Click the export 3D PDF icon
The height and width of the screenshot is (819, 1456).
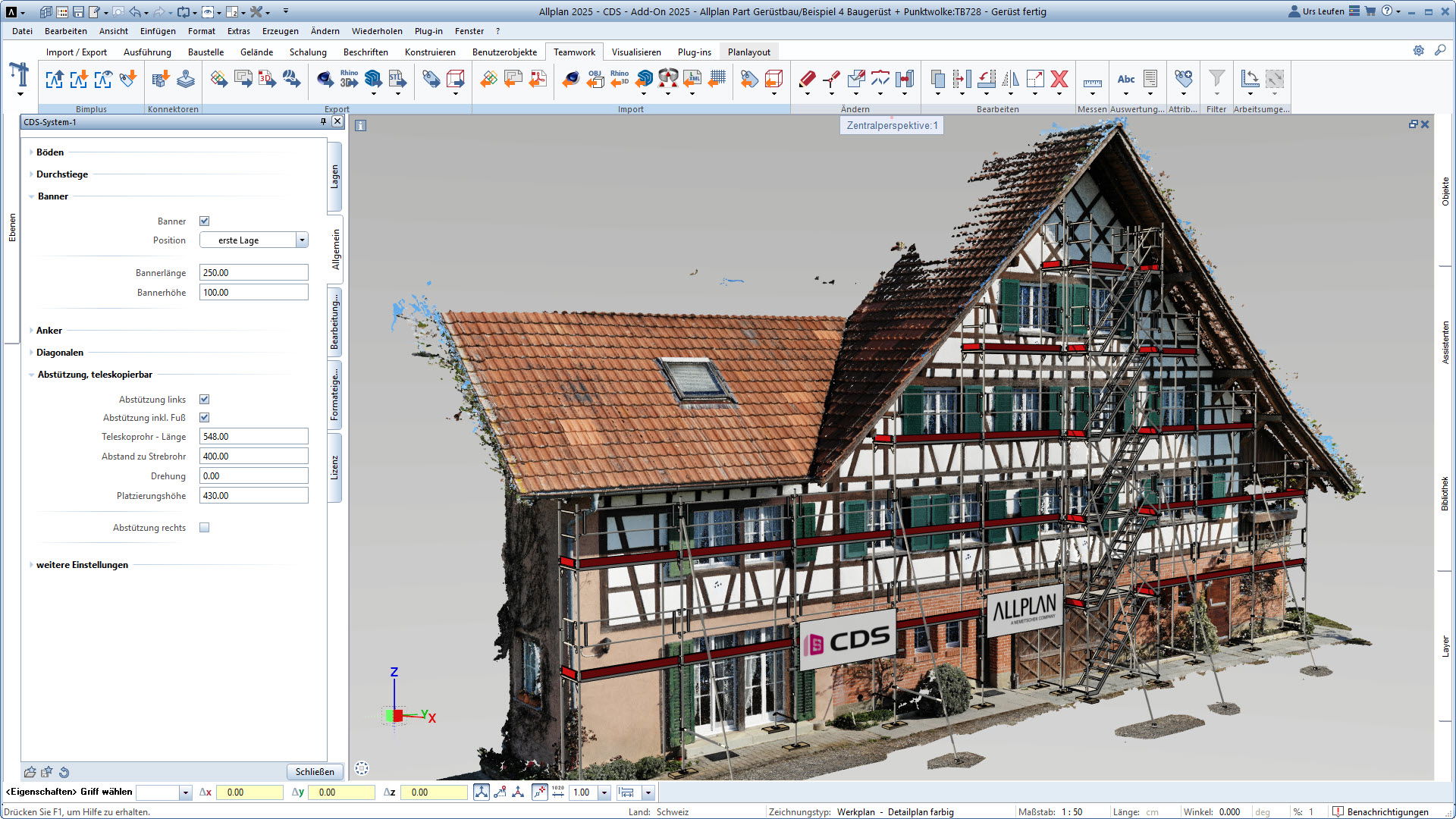coord(267,79)
